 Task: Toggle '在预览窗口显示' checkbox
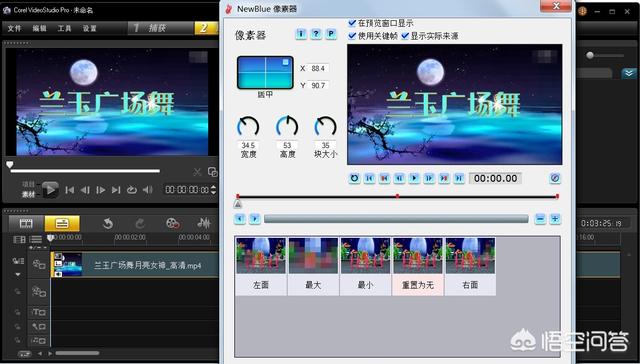click(352, 23)
